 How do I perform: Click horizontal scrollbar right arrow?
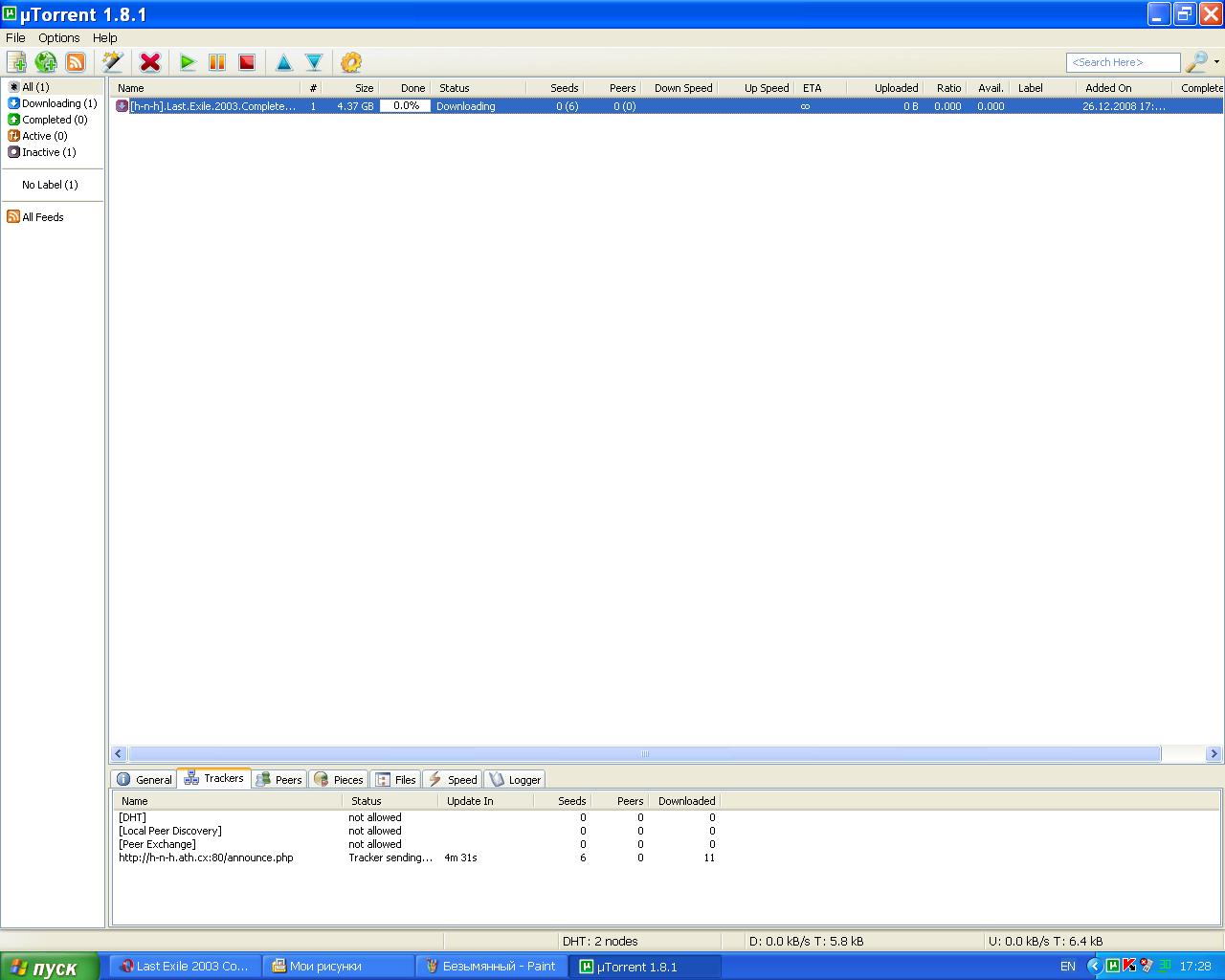click(x=1214, y=754)
